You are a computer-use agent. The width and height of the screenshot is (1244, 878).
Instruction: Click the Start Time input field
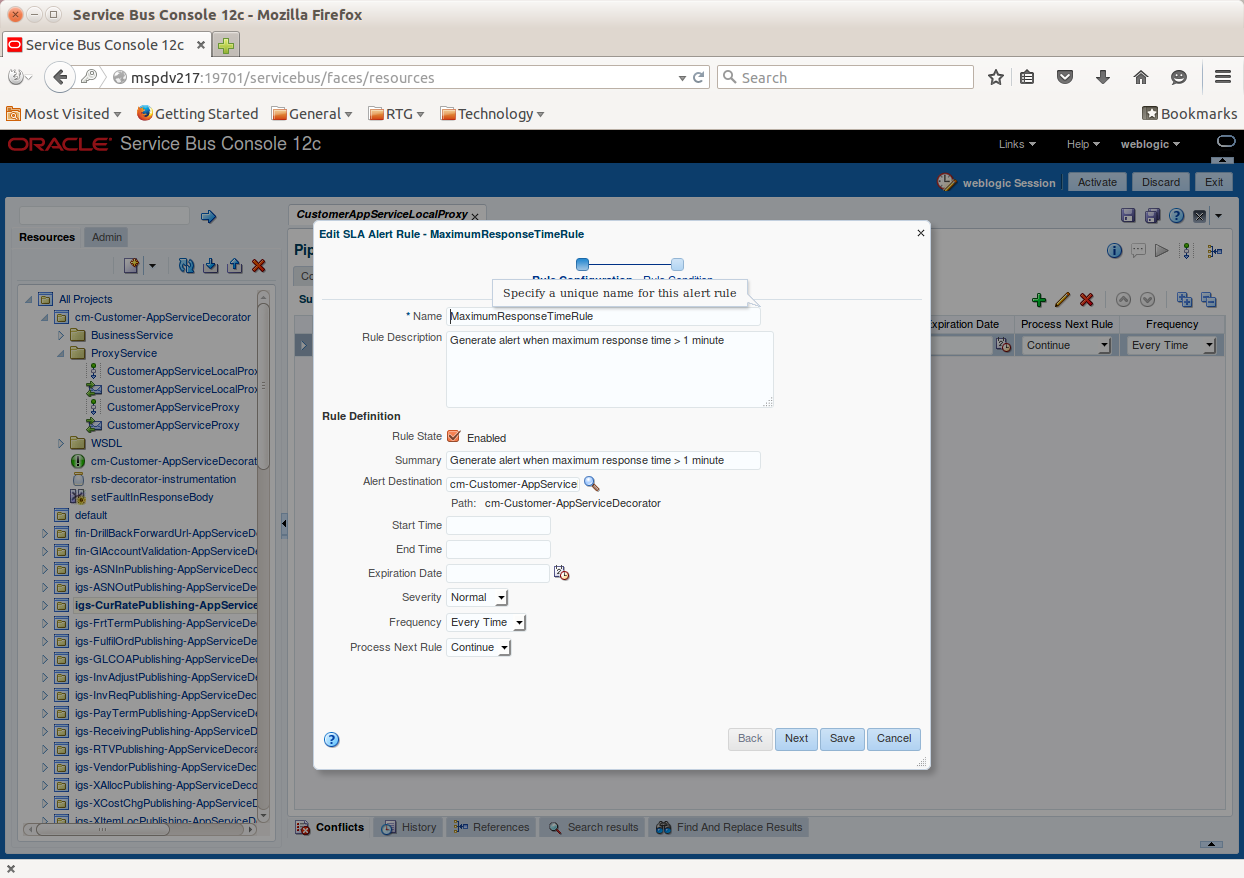pyautogui.click(x=498, y=525)
